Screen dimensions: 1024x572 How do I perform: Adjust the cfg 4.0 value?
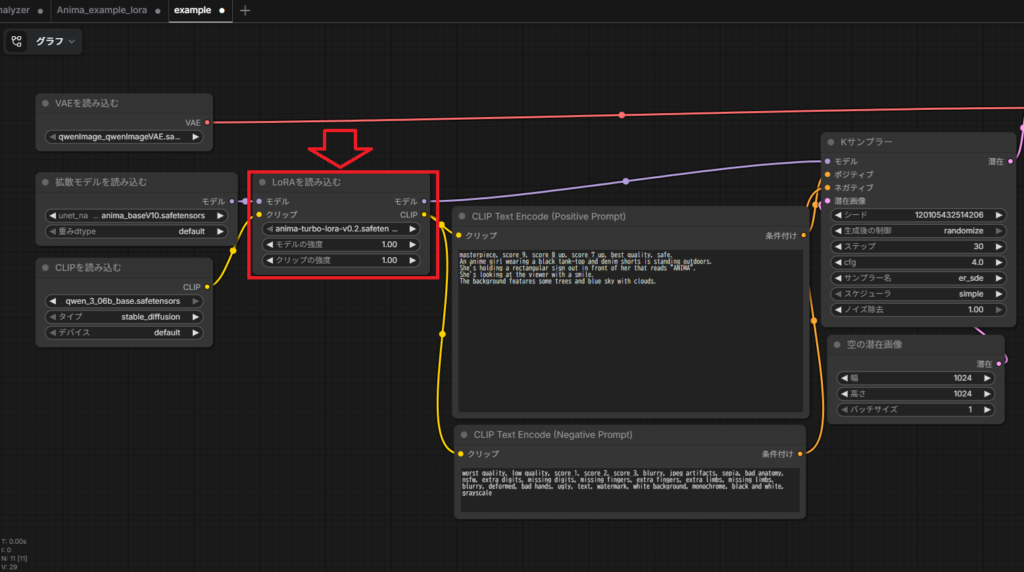tap(918, 262)
